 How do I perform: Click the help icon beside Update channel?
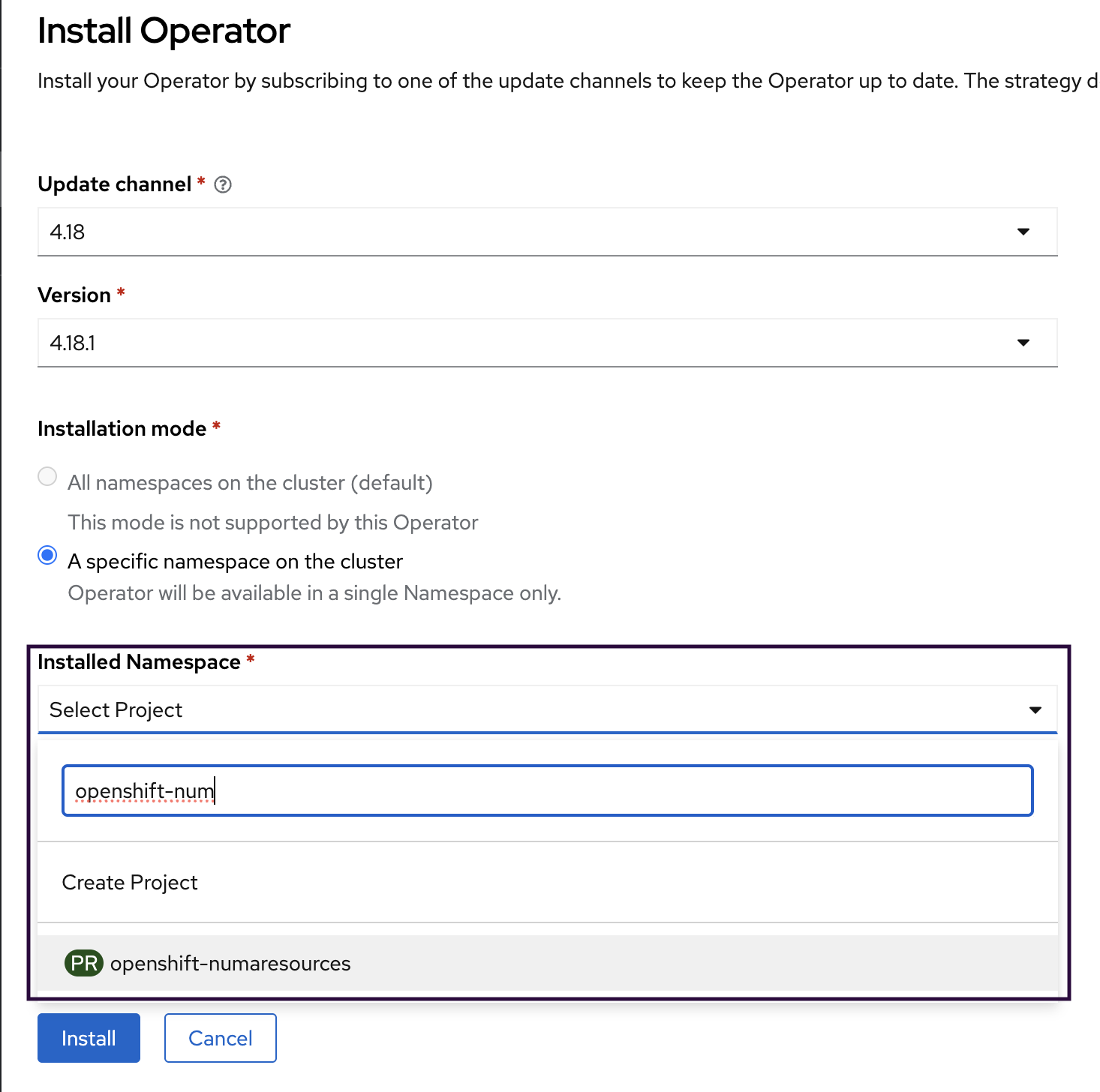pyautogui.click(x=223, y=184)
